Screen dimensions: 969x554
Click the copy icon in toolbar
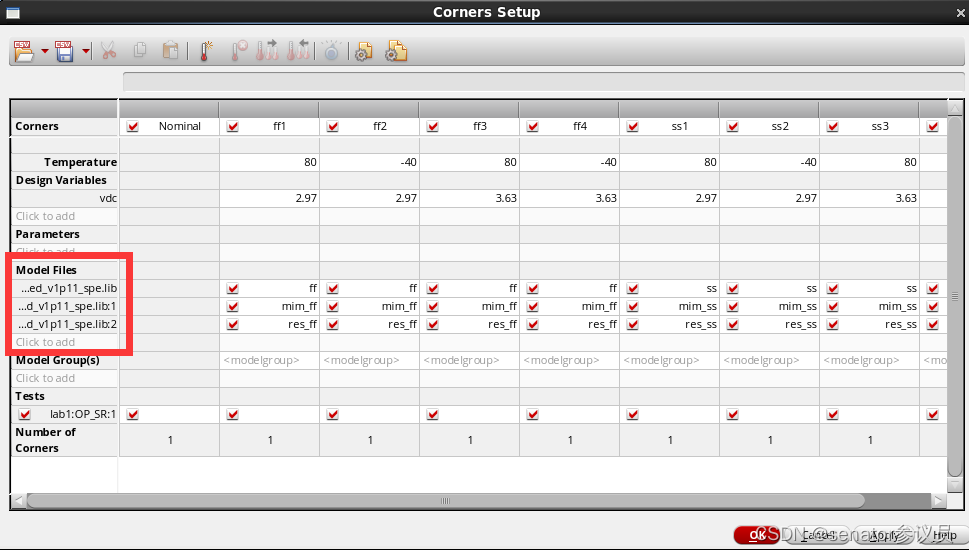(x=140, y=51)
